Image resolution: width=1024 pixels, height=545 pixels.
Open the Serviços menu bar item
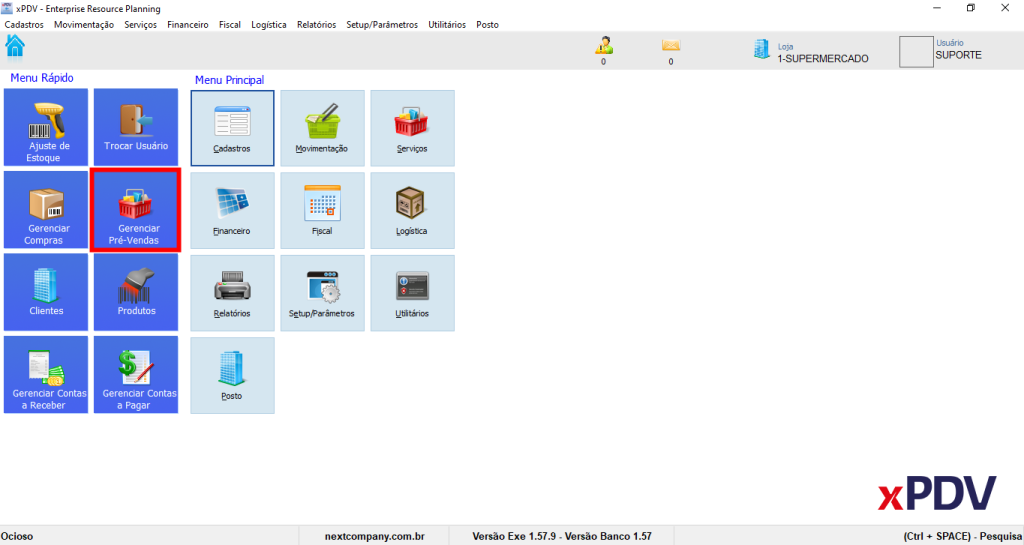tap(140, 25)
